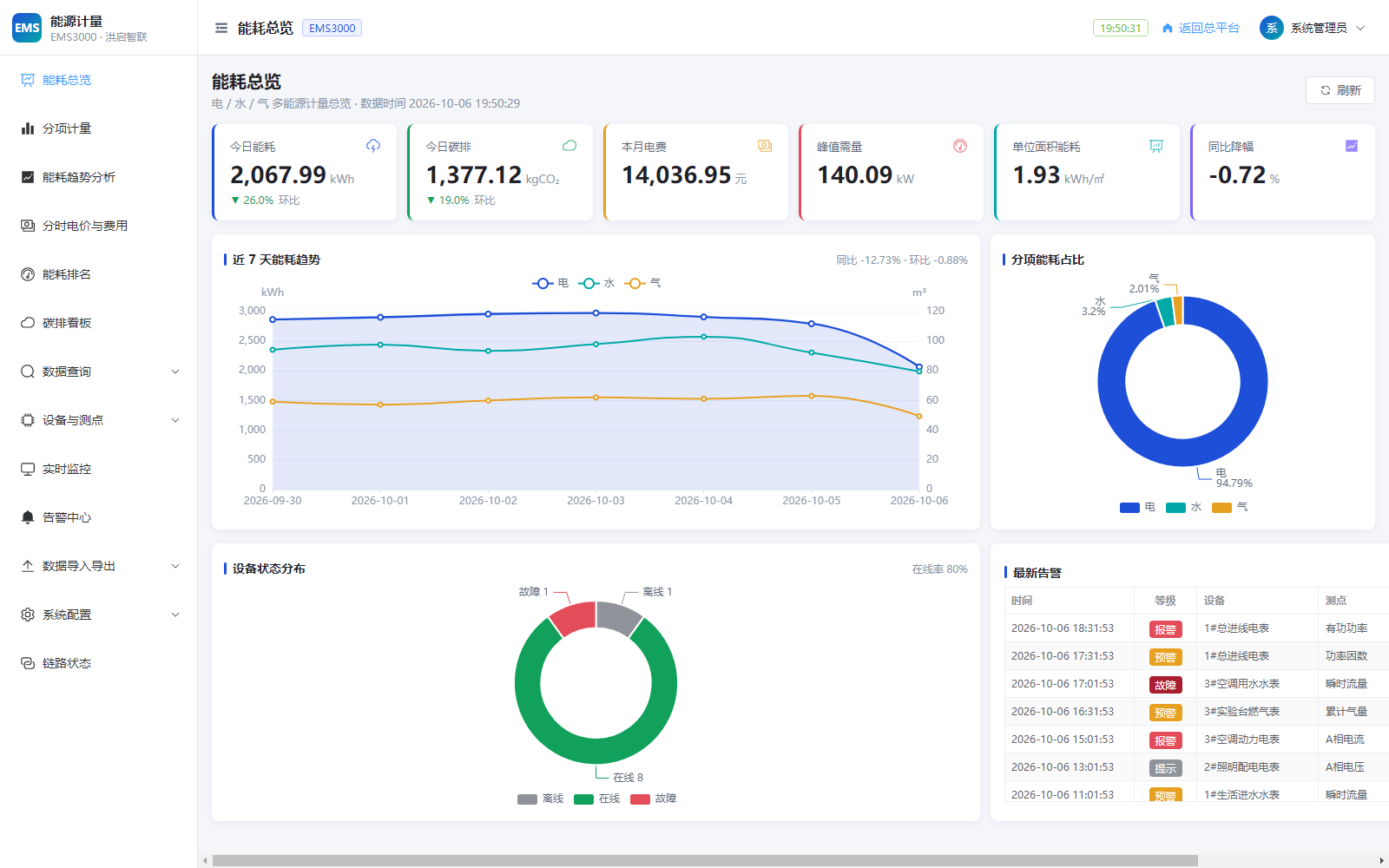Click the horizontal scrollbar at page bottom
The image size is (1389, 868).
705,860
